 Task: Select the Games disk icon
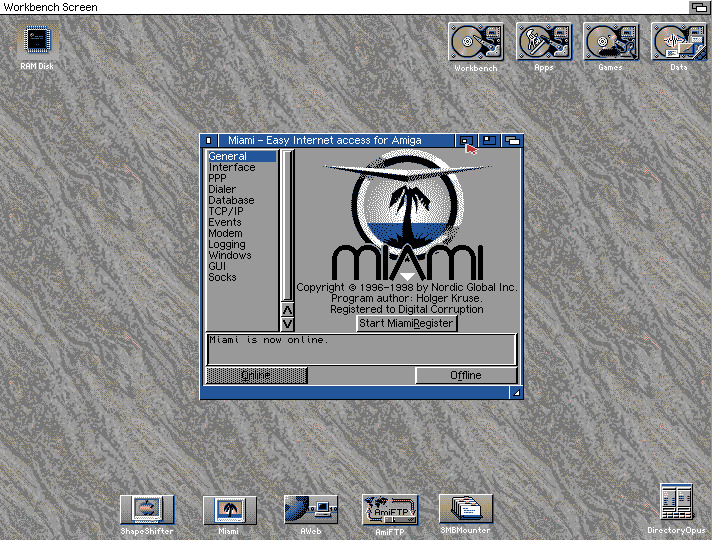pyautogui.click(x=611, y=42)
